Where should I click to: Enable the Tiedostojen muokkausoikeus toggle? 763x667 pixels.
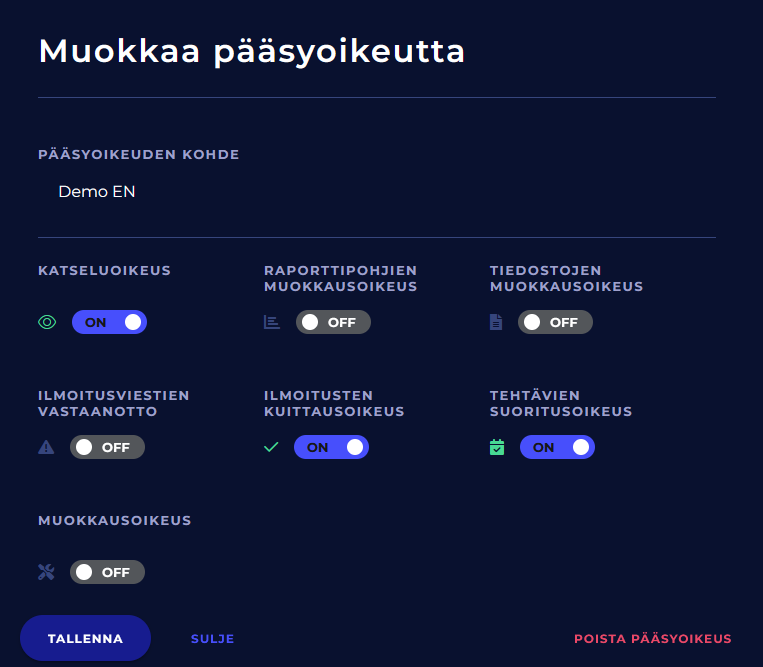[555, 322]
